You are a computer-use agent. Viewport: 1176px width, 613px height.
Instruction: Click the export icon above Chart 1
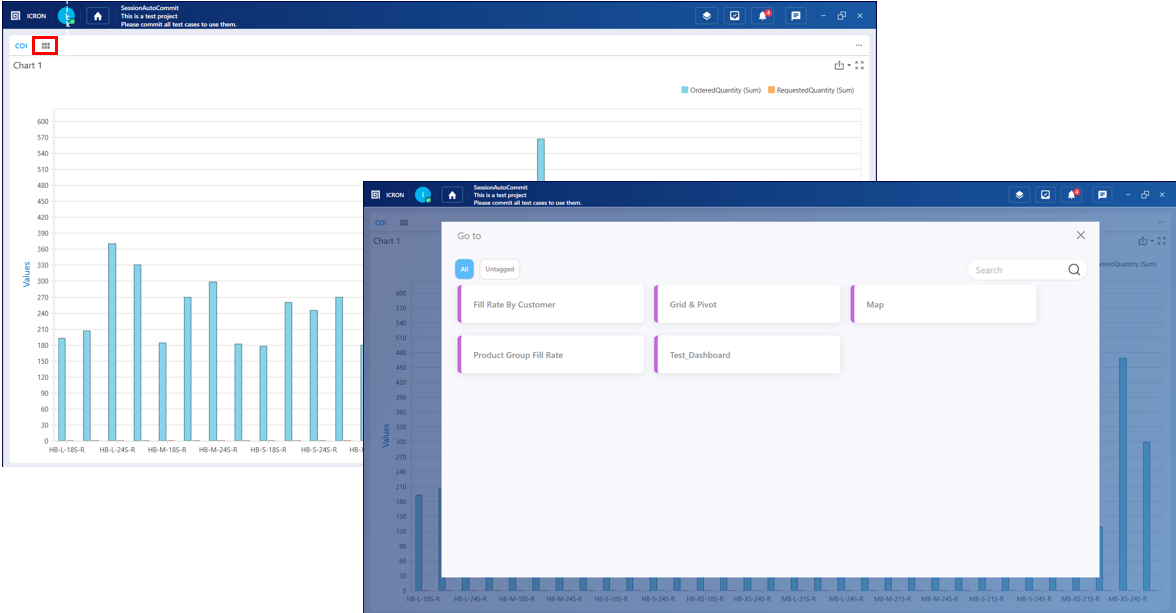[838, 64]
